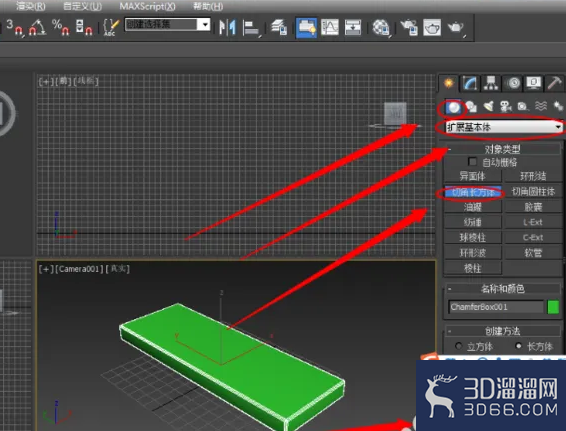This screenshot has height=431, width=566.
Task: Open Render Setup icon
Action: pyautogui.click(x=409, y=27)
